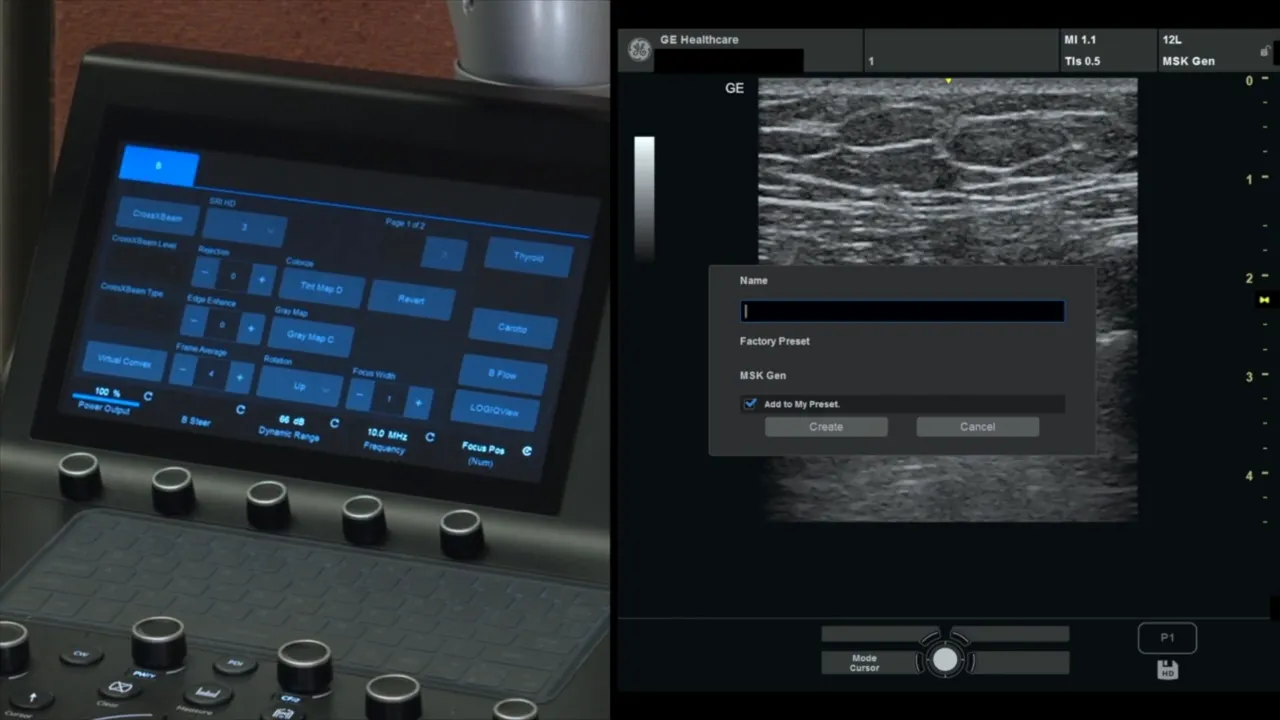Click the Name text input field

click(901, 310)
